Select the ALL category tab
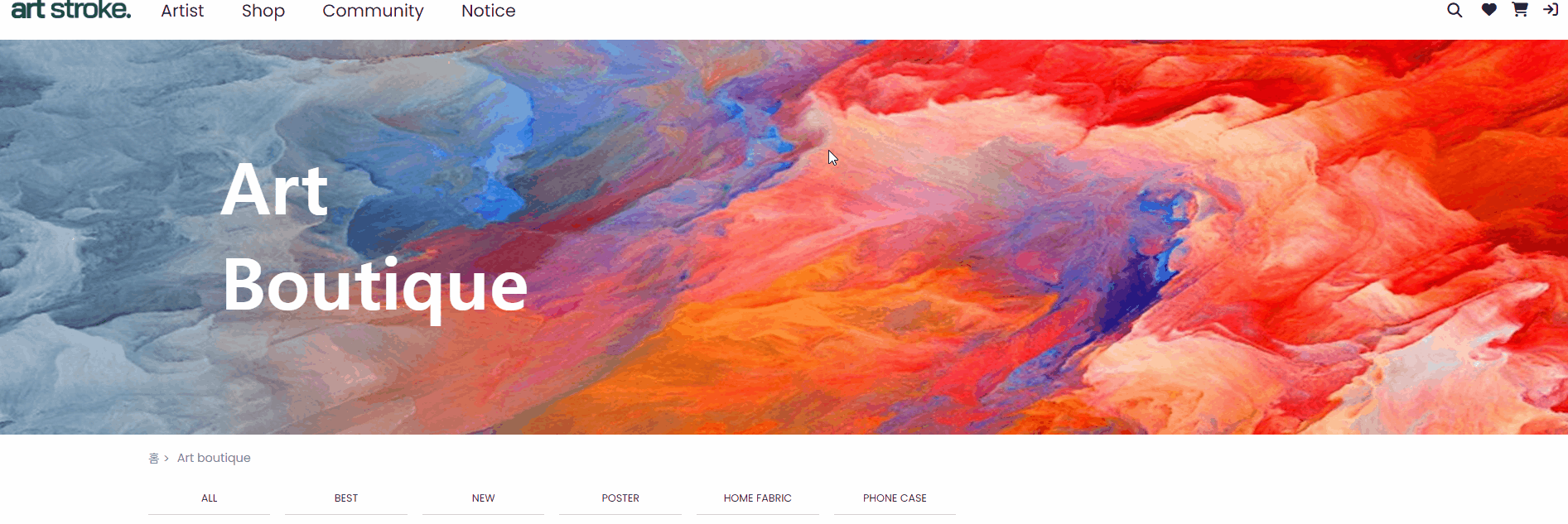This screenshot has width=1568, height=524. [x=210, y=498]
